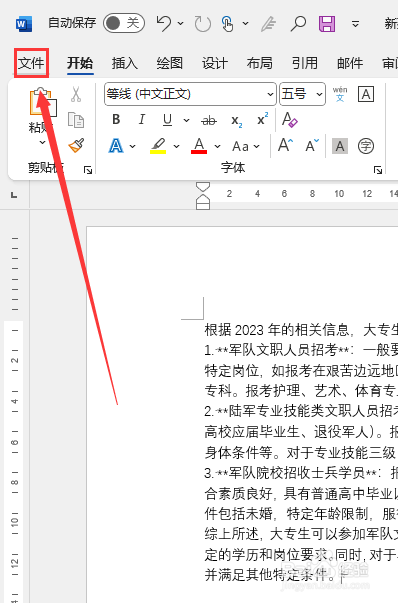Click the Cut scissors icon
Viewport: 398px width, 603px height.
coord(76,94)
